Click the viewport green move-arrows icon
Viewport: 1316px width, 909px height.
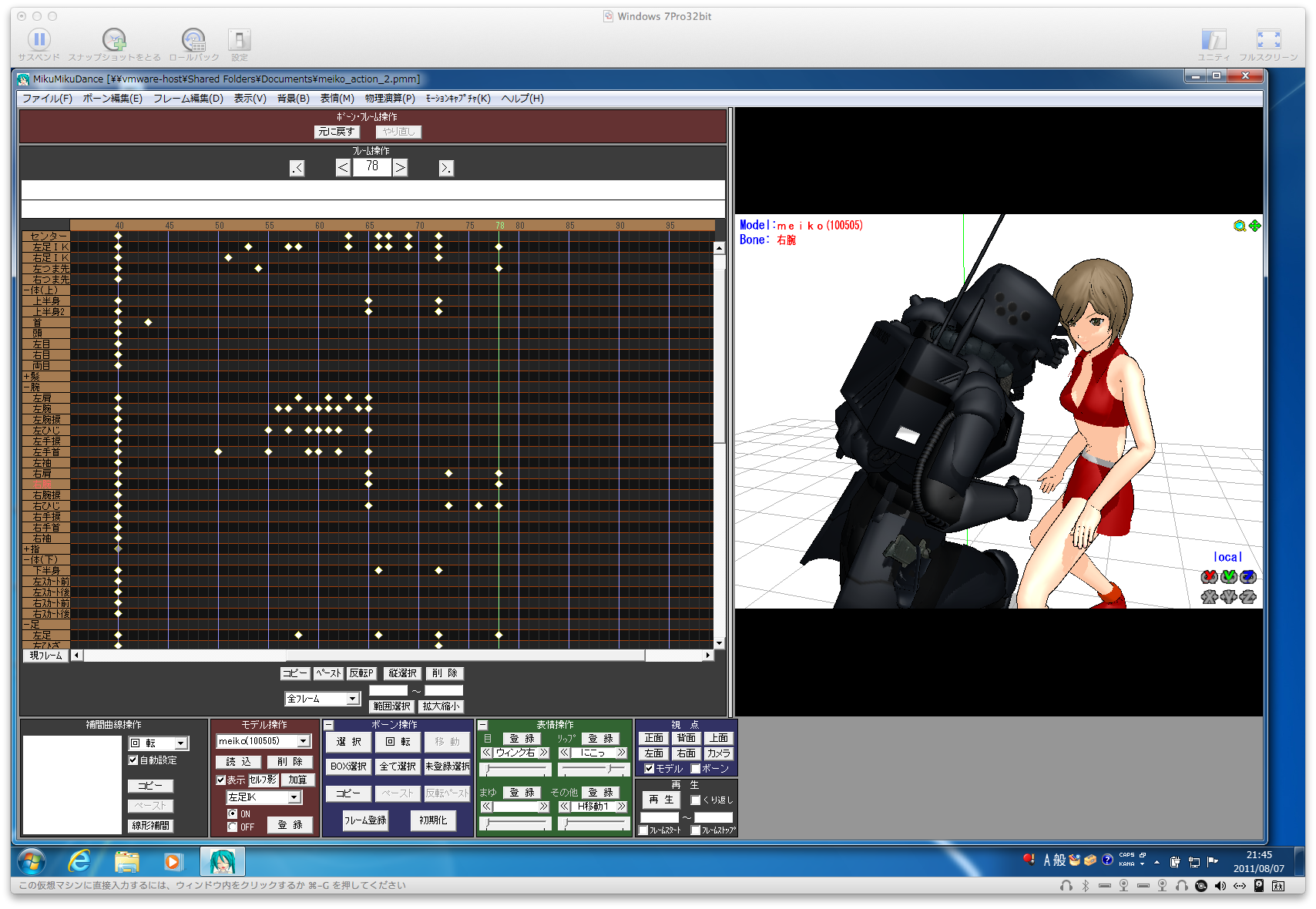click(1255, 226)
